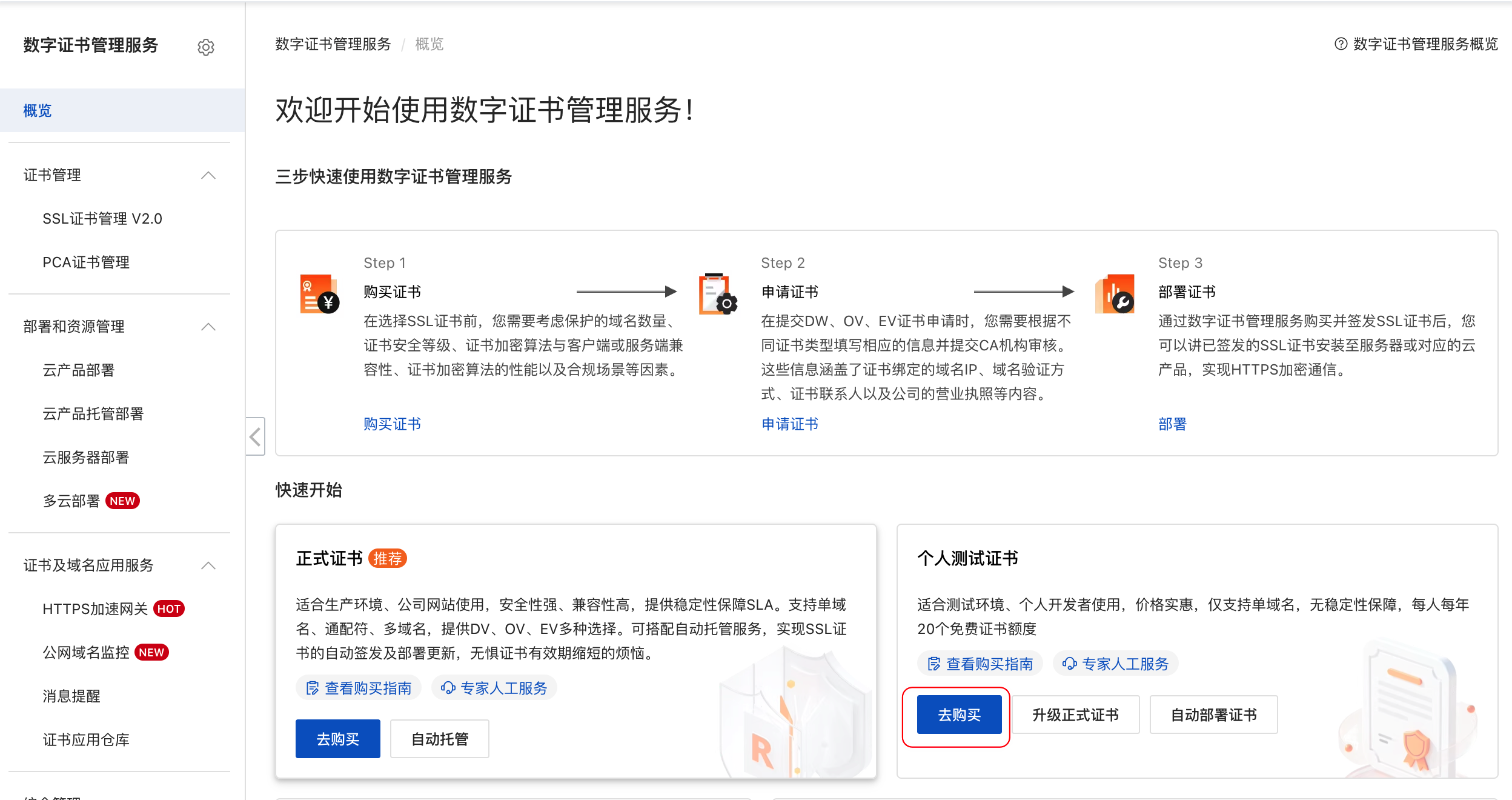Collapse the 证书及域名应用服务 section chevron
Image resolution: width=1512 pixels, height=800 pixels.
[x=208, y=566]
